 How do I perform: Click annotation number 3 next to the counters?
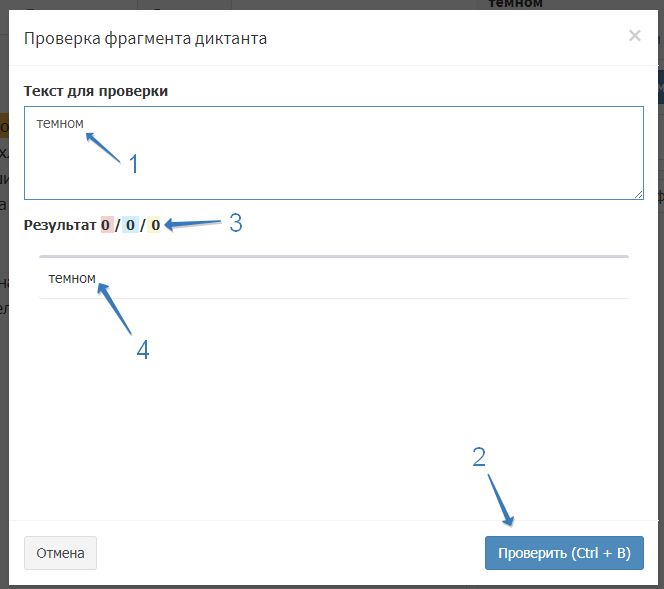click(236, 223)
